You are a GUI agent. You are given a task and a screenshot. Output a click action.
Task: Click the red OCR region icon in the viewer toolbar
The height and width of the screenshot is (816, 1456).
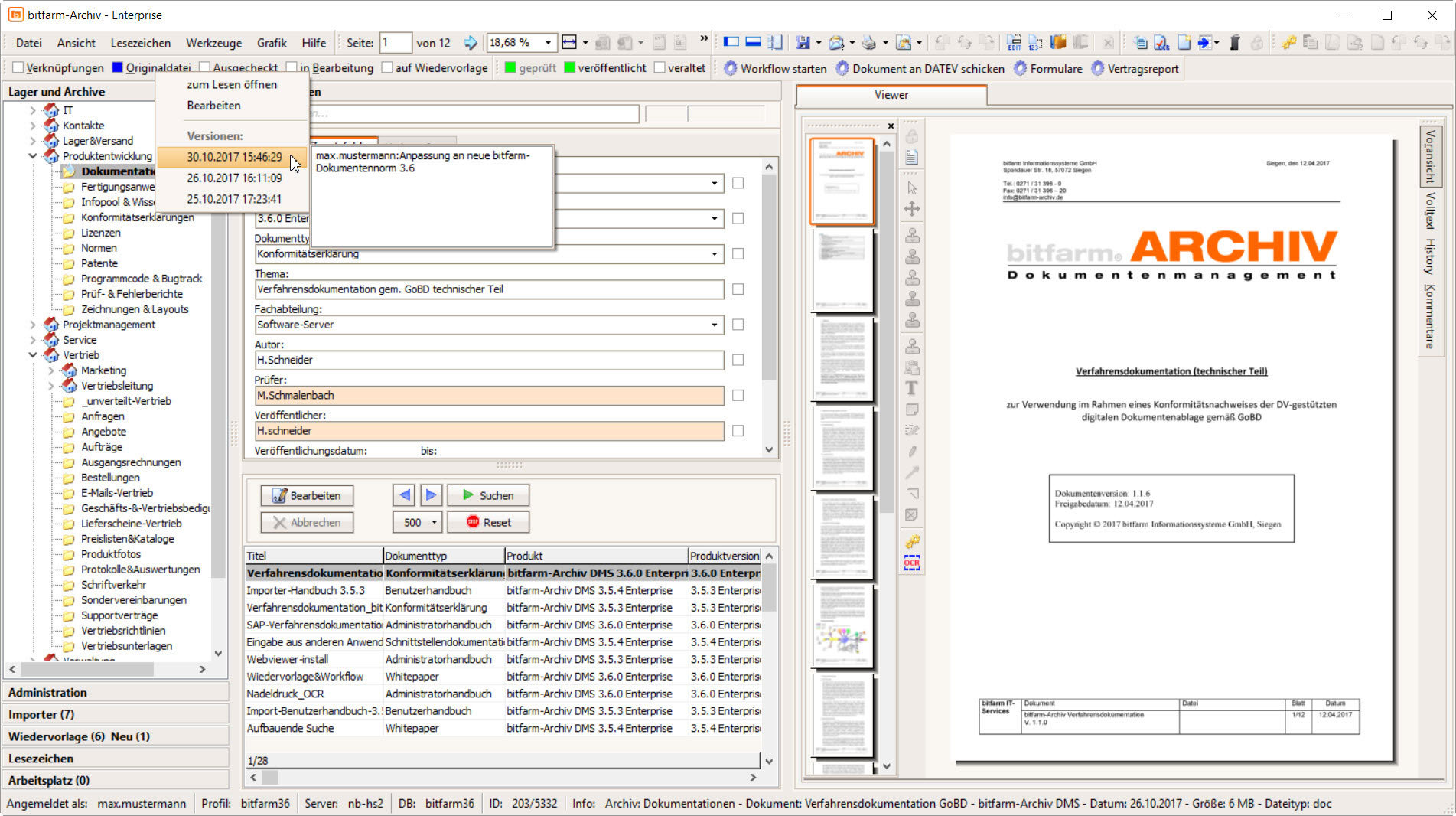point(912,563)
